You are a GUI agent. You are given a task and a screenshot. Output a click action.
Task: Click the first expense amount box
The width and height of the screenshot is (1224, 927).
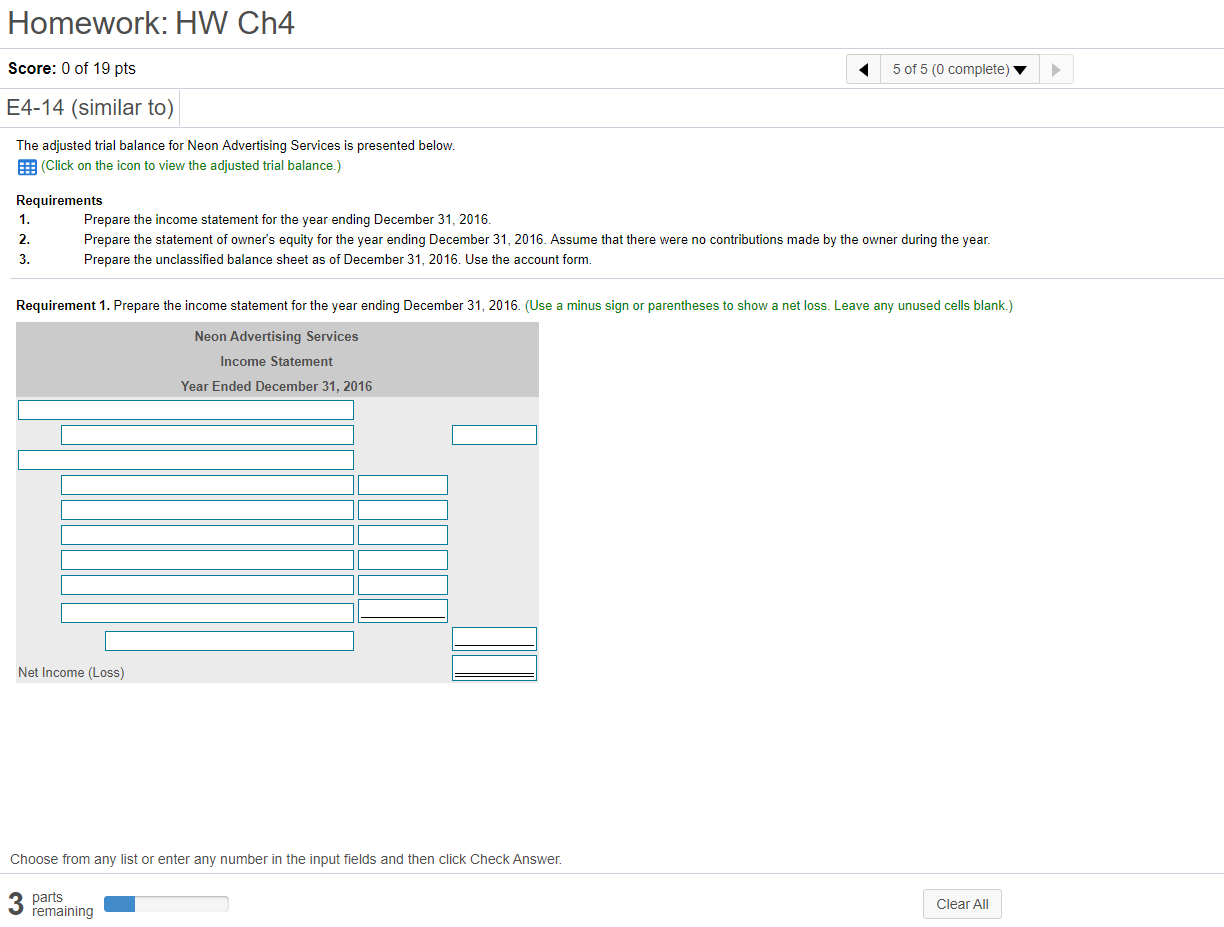pyautogui.click(x=402, y=484)
